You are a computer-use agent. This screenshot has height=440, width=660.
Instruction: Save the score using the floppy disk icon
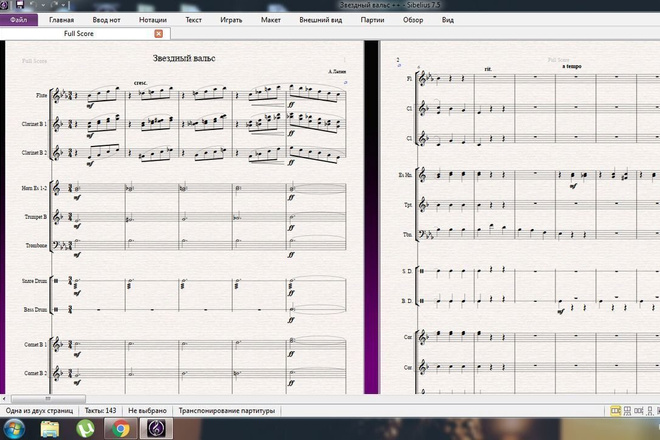click(19, 5)
